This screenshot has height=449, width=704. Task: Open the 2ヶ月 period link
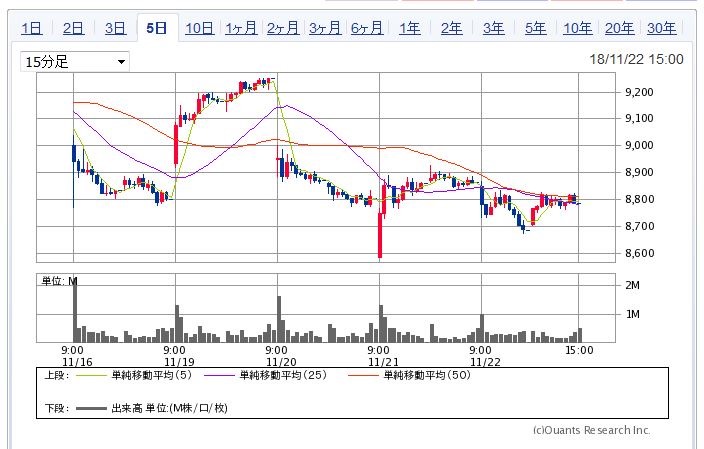pyautogui.click(x=283, y=28)
